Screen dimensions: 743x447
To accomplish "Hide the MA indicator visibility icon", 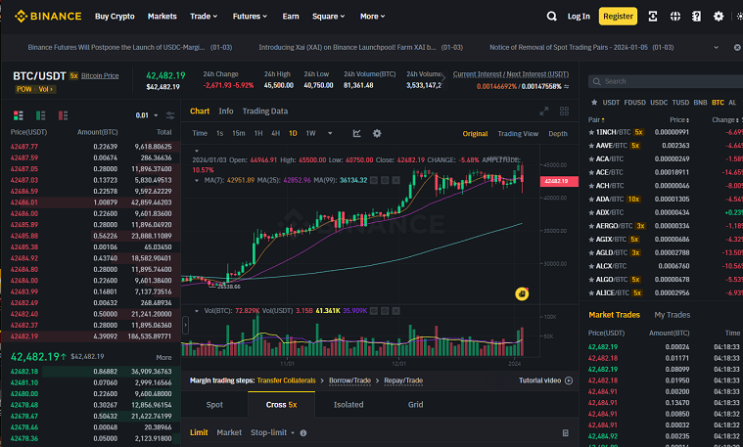I will [374, 180].
